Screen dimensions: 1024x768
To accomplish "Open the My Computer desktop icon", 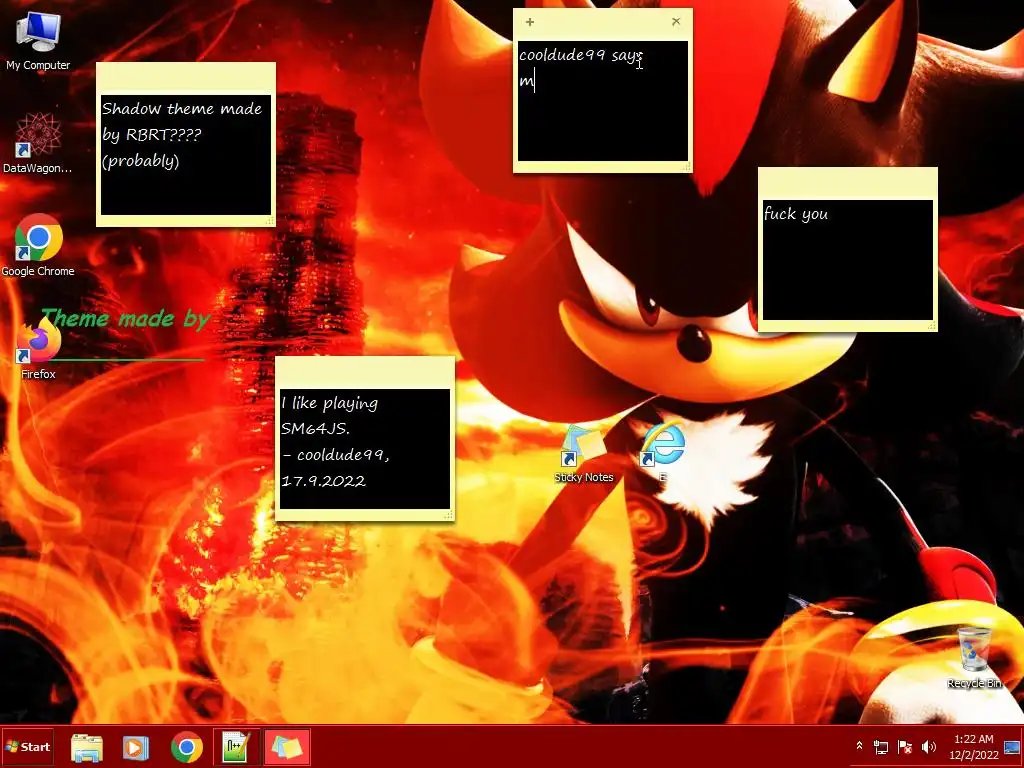I will click(x=38, y=40).
